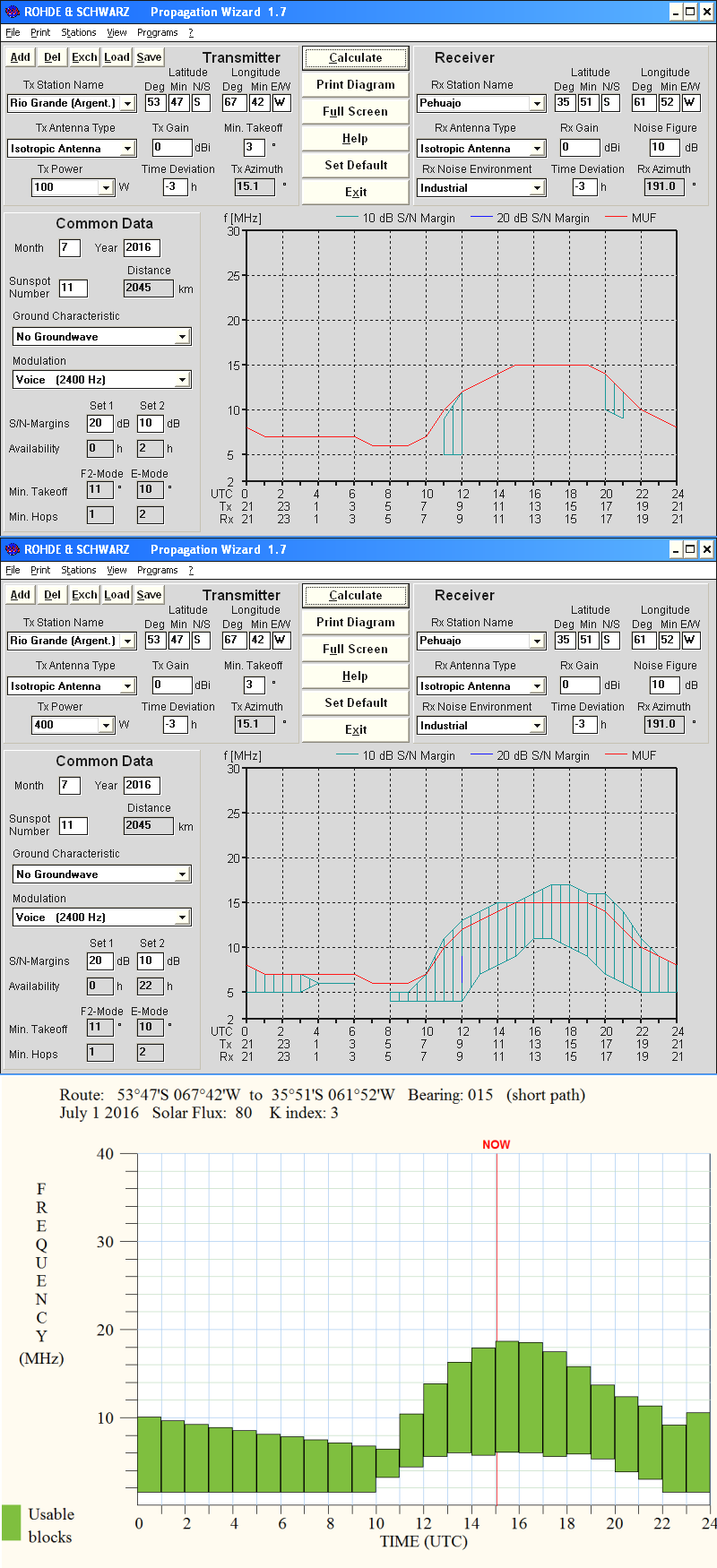
Task: Click Sunspot Number field in lower window
Action: click(x=73, y=826)
